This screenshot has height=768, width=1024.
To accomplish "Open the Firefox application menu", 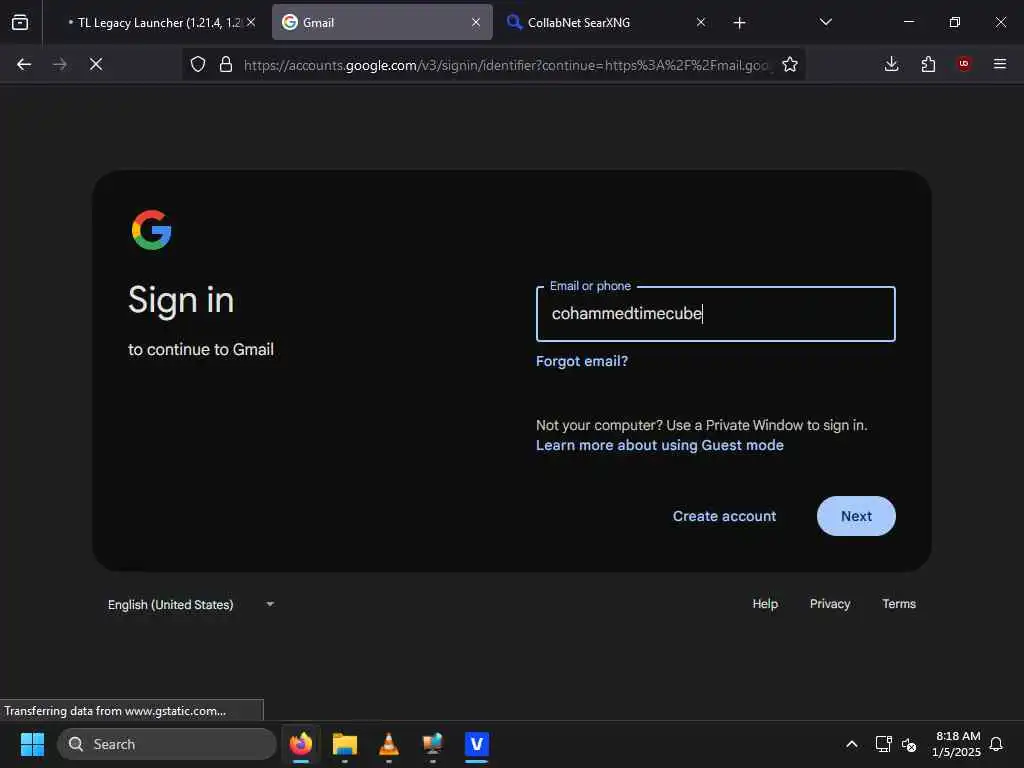I will (1000, 64).
